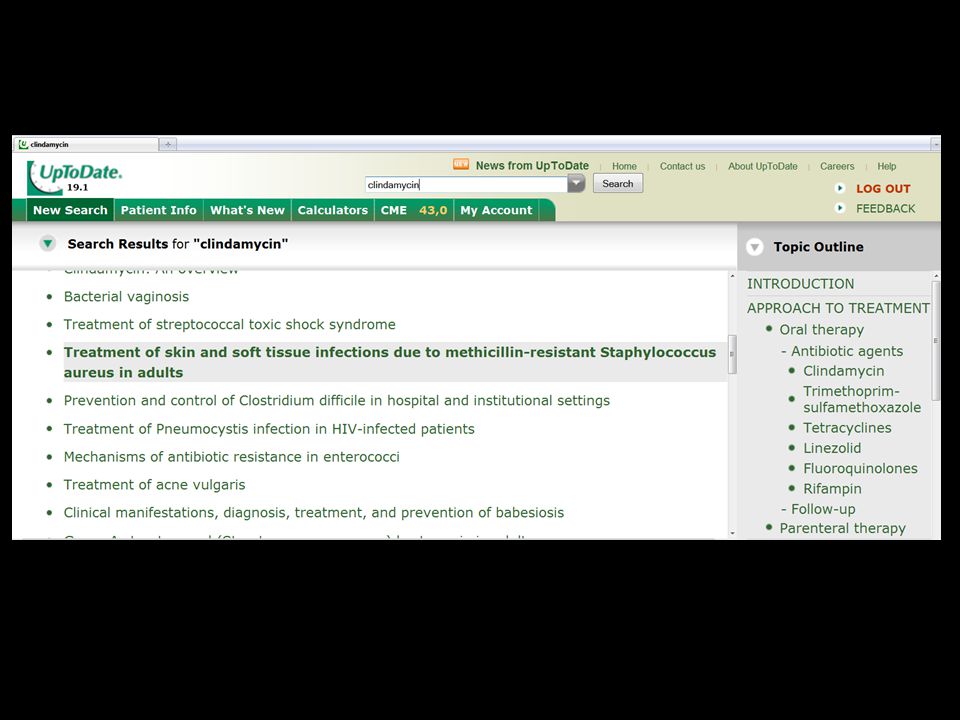
Task: Click the results scrollbar up arrow
Action: [732, 276]
